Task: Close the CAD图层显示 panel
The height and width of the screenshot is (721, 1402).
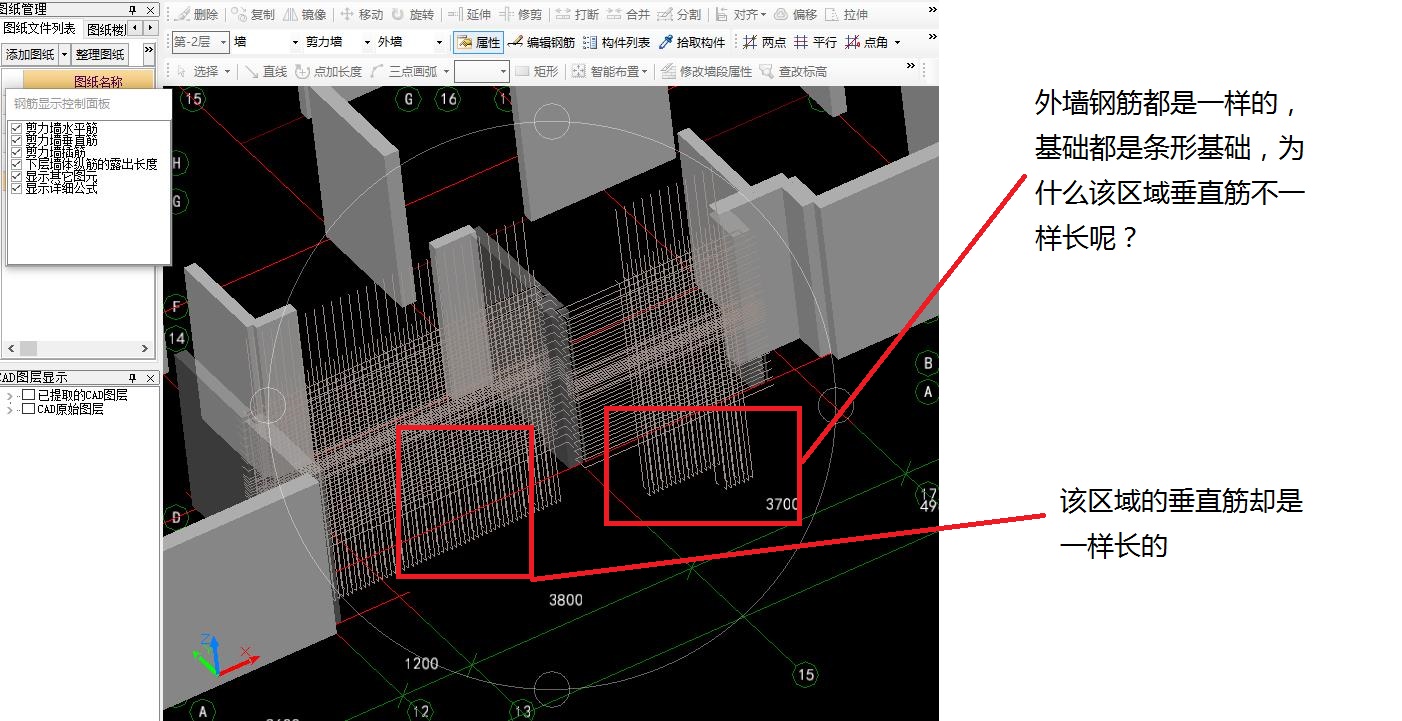Action: (x=150, y=378)
